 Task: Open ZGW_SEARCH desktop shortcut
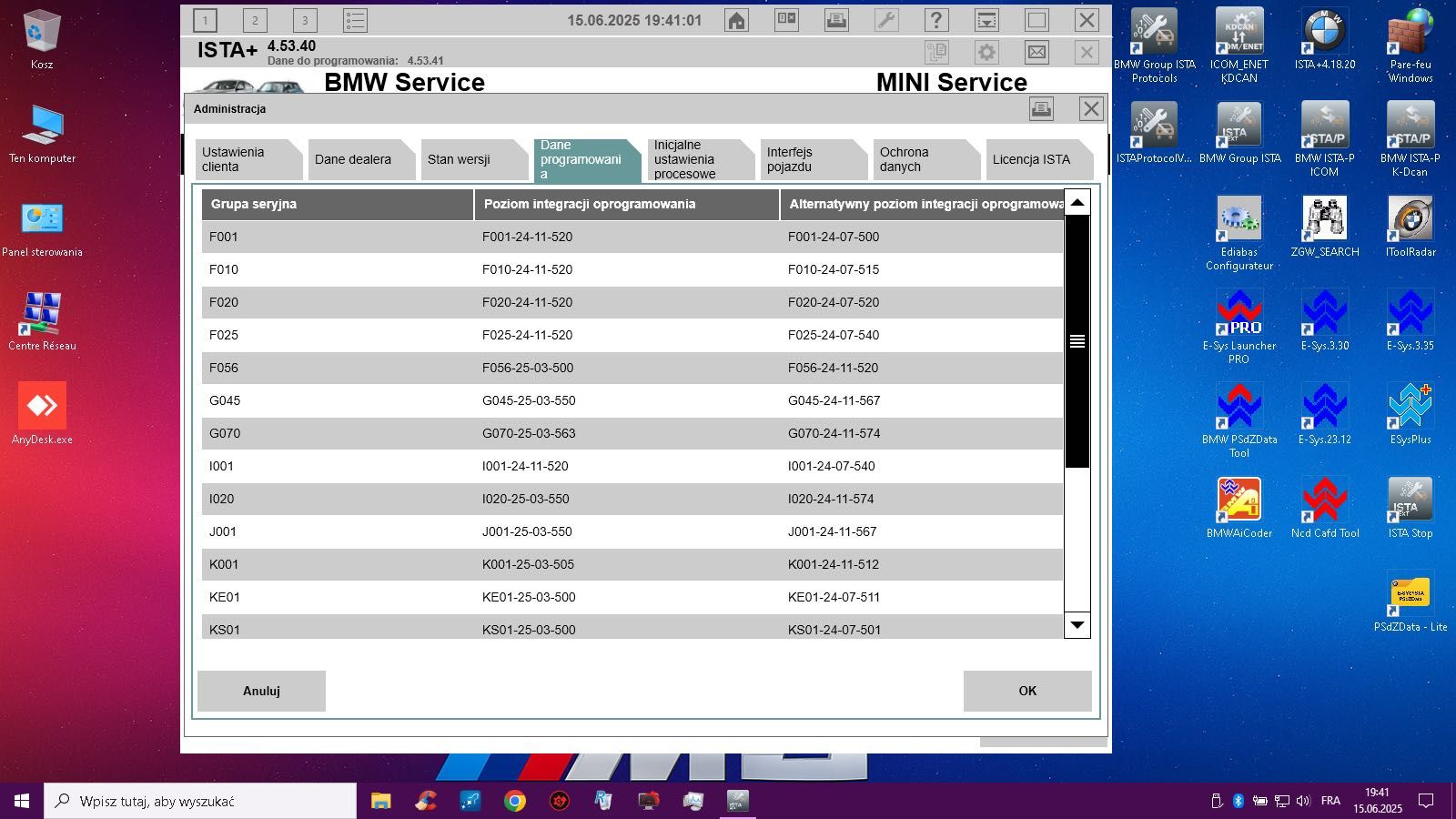pyautogui.click(x=1325, y=227)
